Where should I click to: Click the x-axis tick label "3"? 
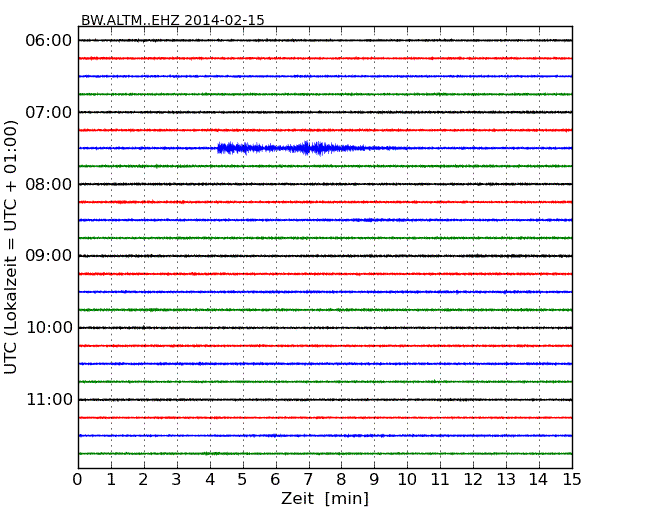[177, 480]
